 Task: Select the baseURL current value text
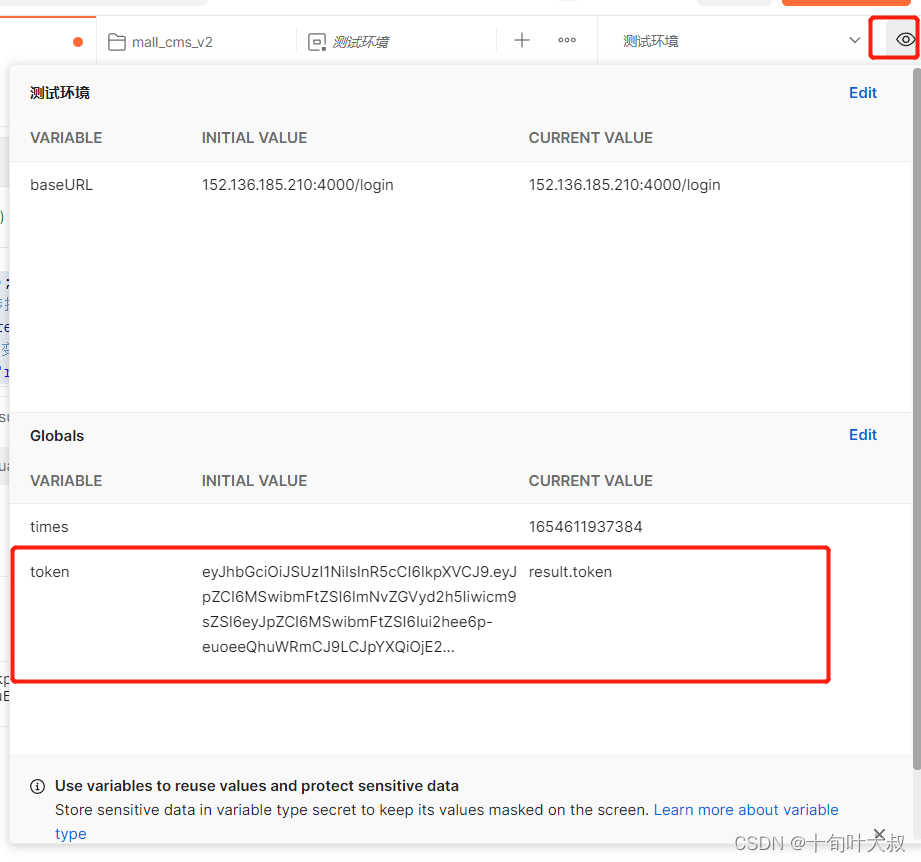624,185
